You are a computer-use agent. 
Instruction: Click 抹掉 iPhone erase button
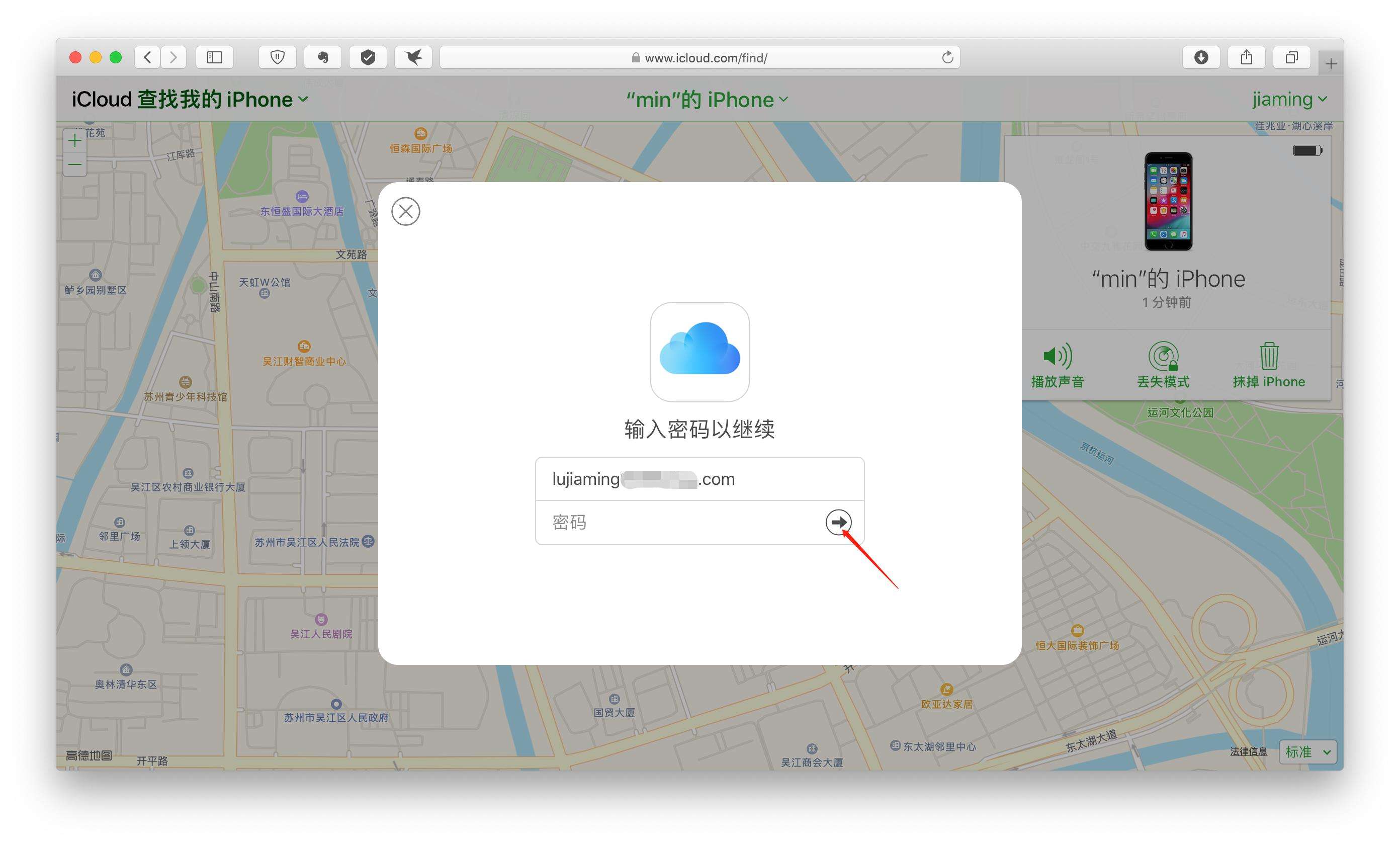coord(1269,366)
